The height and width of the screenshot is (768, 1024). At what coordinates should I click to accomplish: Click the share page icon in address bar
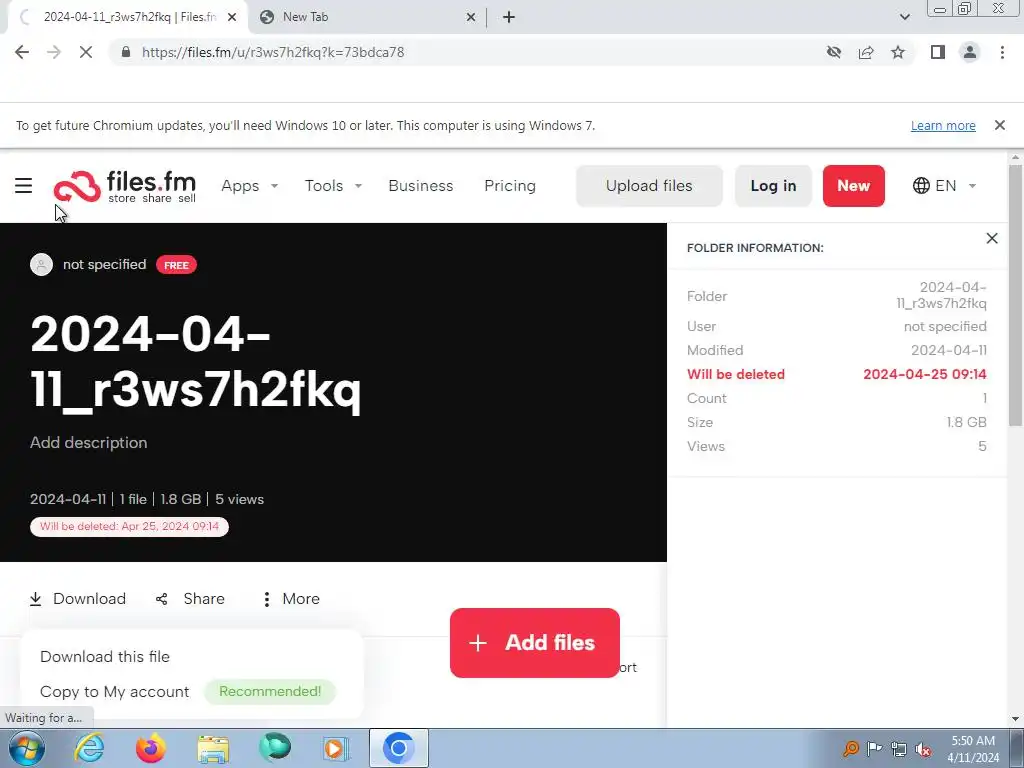(x=866, y=52)
